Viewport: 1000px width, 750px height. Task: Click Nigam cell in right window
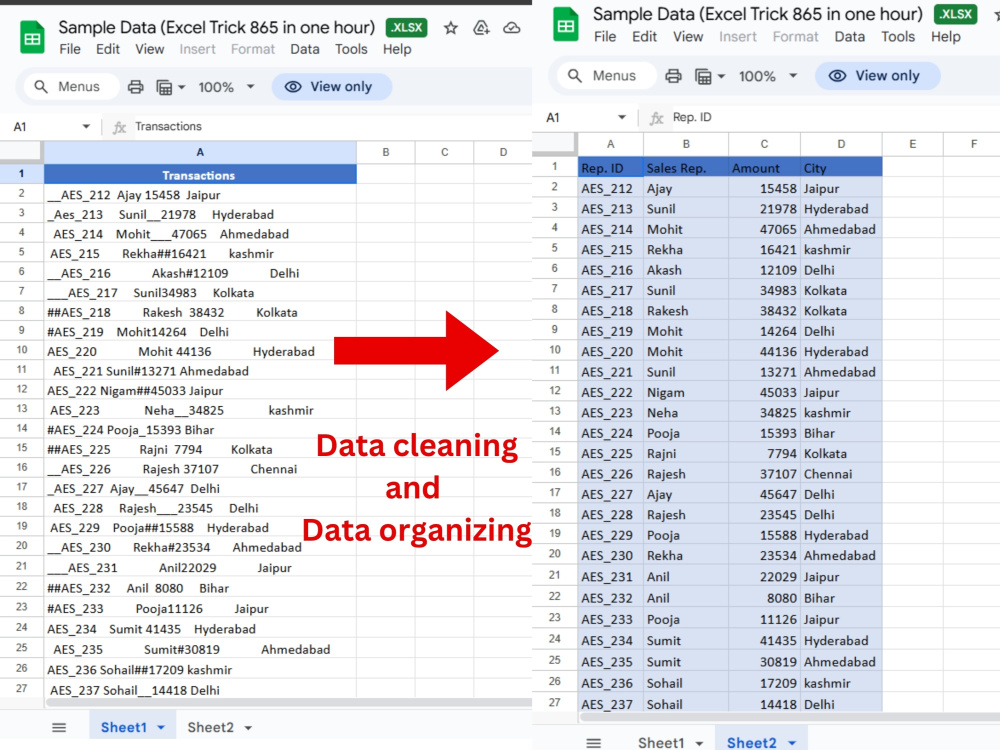686,392
